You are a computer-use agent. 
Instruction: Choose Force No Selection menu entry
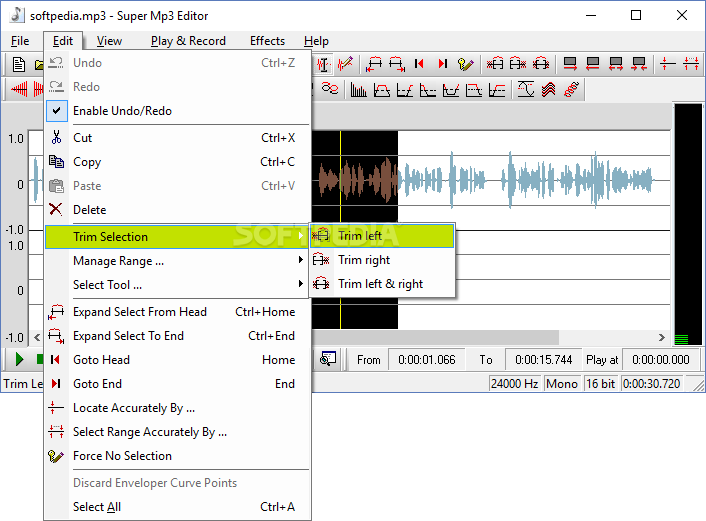click(177, 456)
